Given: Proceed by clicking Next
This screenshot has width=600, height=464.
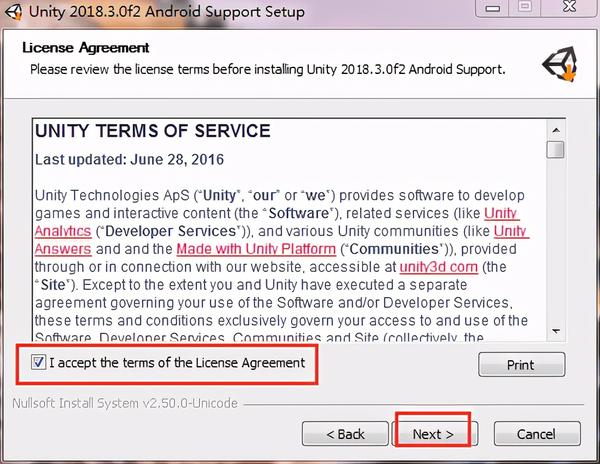Looking at the screenshot, I should [433, 434].
